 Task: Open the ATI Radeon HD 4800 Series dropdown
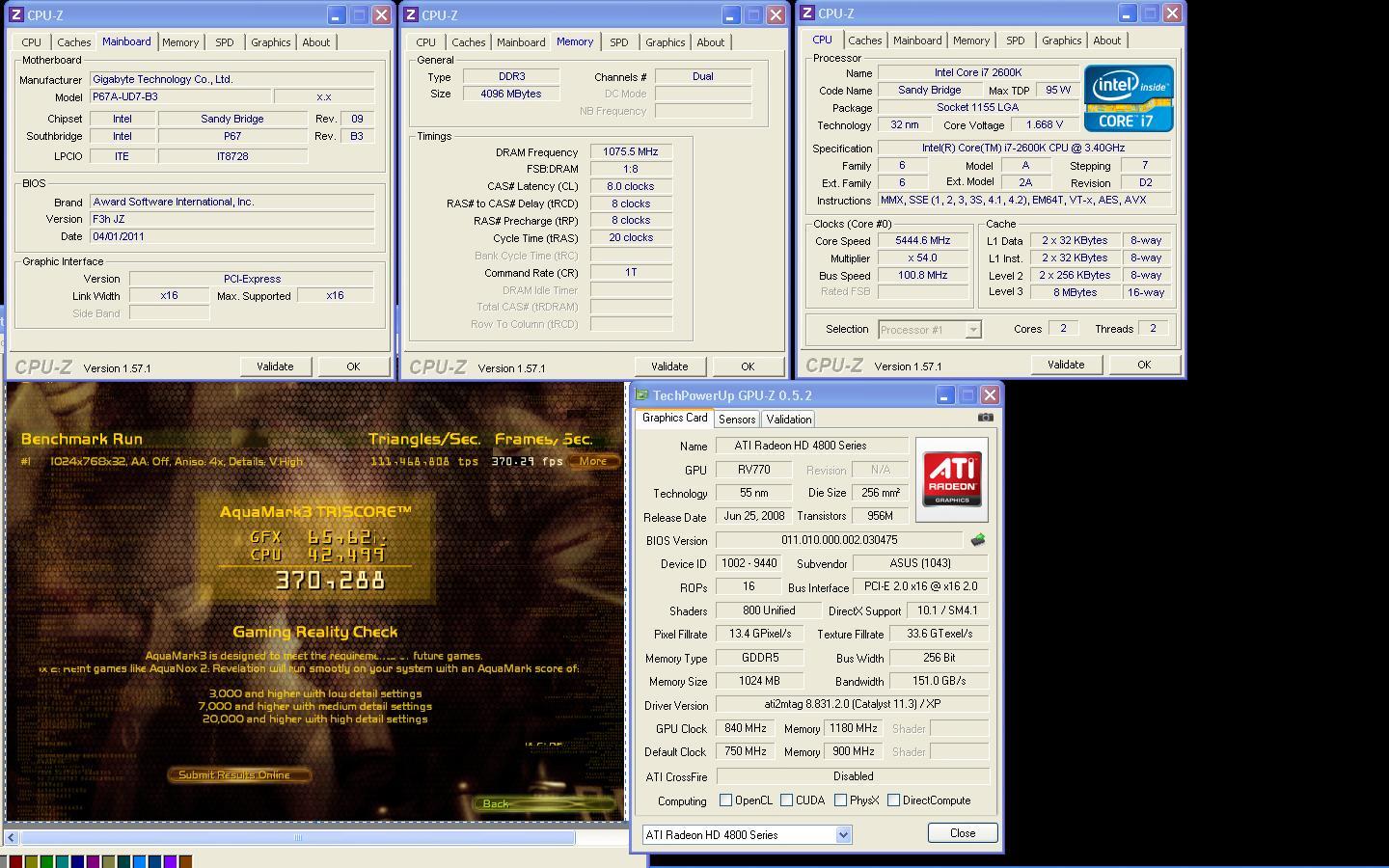pos(843,835)
